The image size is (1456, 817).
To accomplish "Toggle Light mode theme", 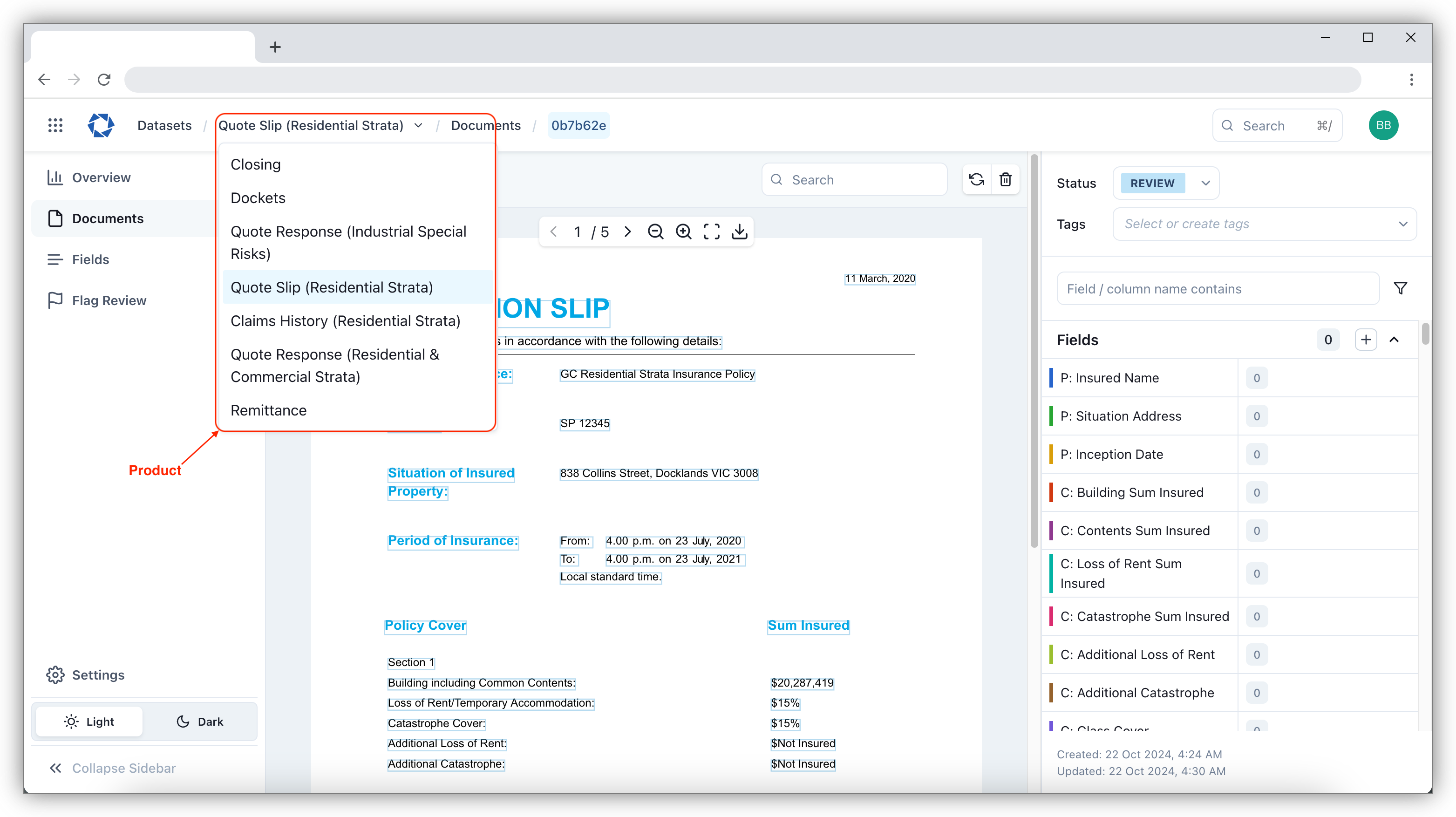I will coord(89,720).
